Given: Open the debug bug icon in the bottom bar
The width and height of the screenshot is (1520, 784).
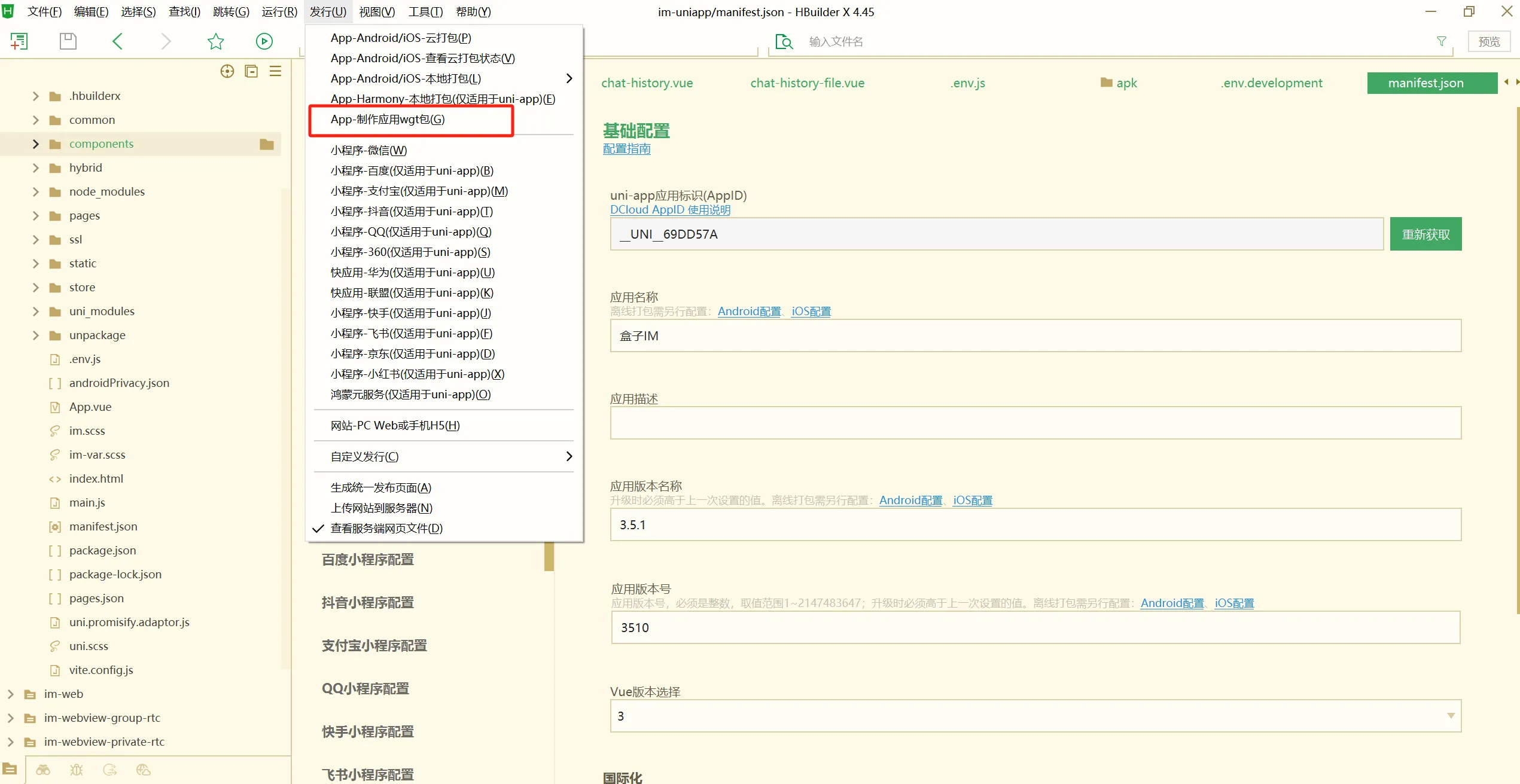Looking at the screenshot, I should [x=77, y=770].
